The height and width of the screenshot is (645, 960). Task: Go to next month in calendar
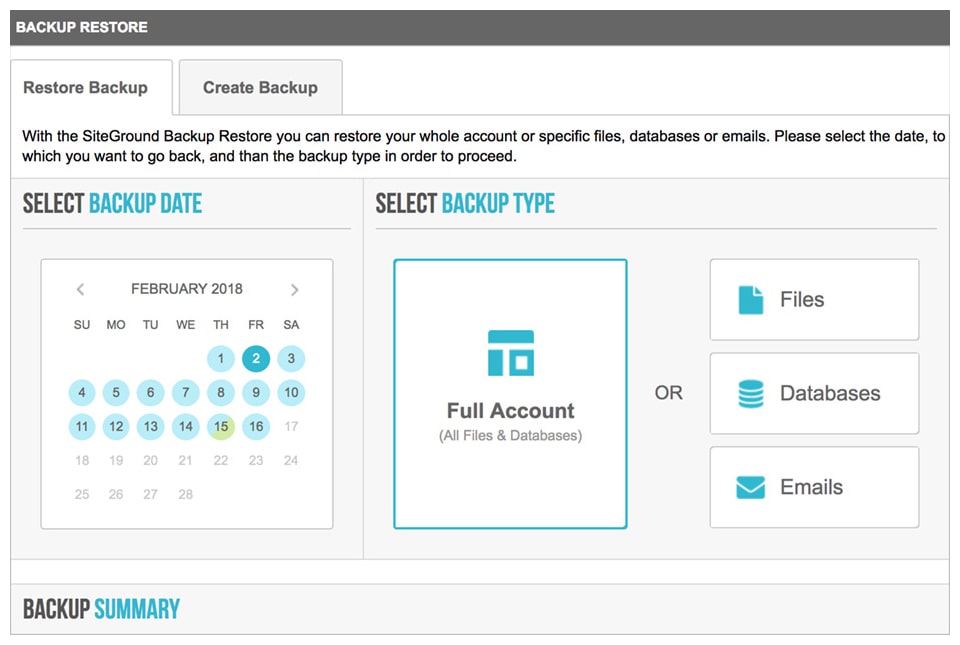[x=294, y=290]
